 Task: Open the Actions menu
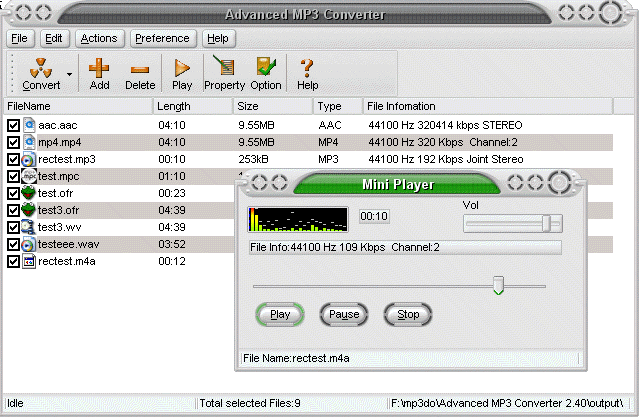click(99, 38)
